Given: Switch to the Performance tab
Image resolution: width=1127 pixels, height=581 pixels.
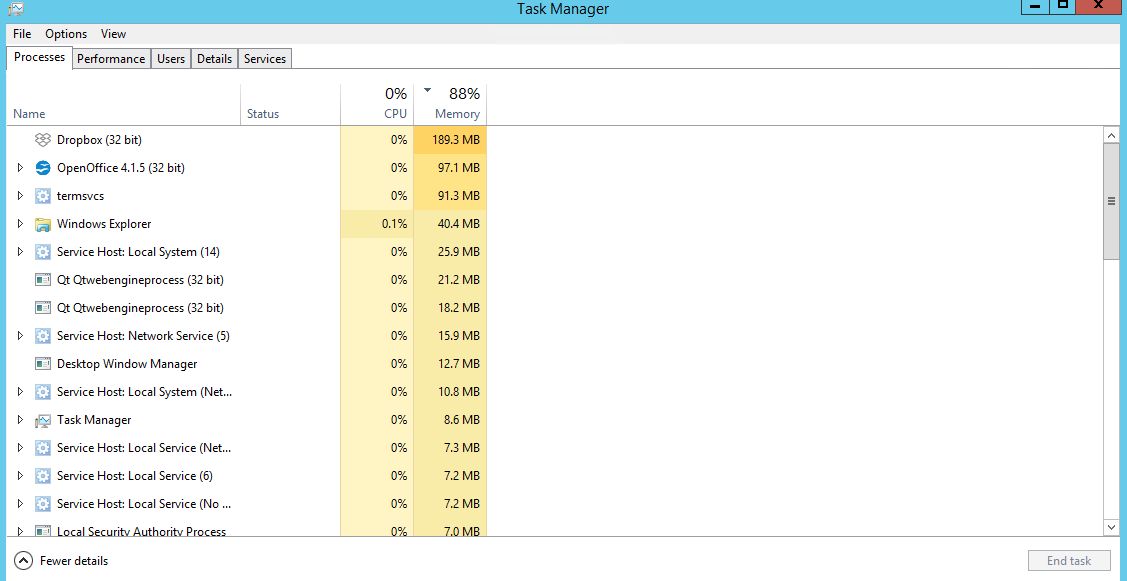Looking at the screenshot, I should pyautogui.click(x=111, y=59).
